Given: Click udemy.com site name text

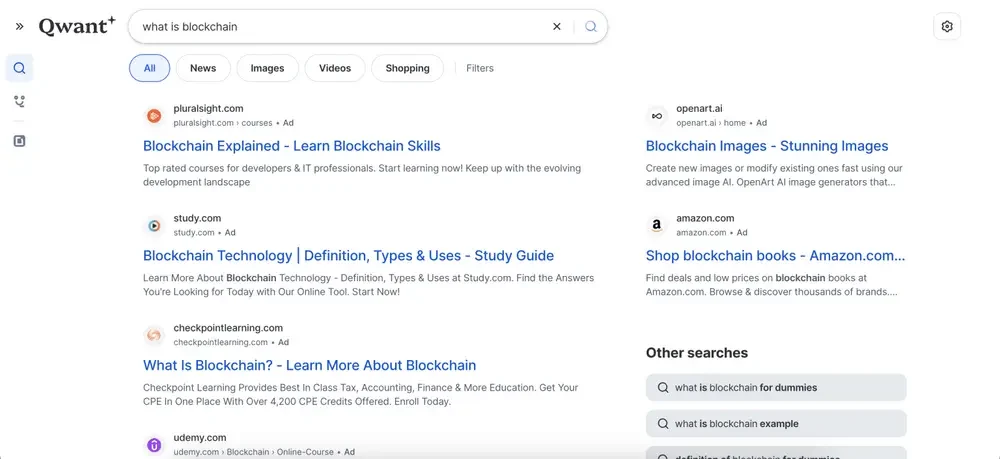Looking at the screenshot, I should pos(200,437).
